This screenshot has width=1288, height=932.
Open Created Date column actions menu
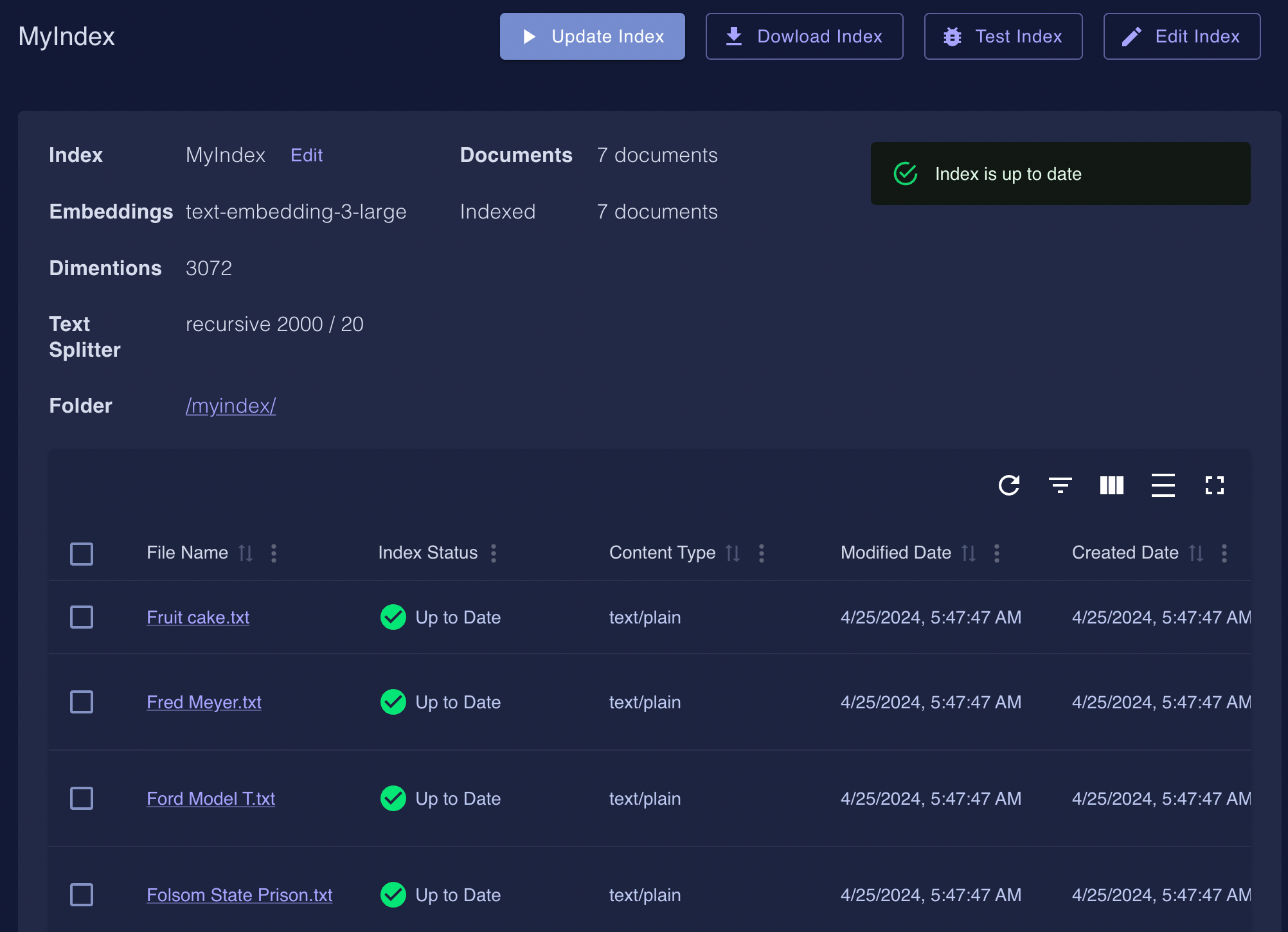point(1224,553)
